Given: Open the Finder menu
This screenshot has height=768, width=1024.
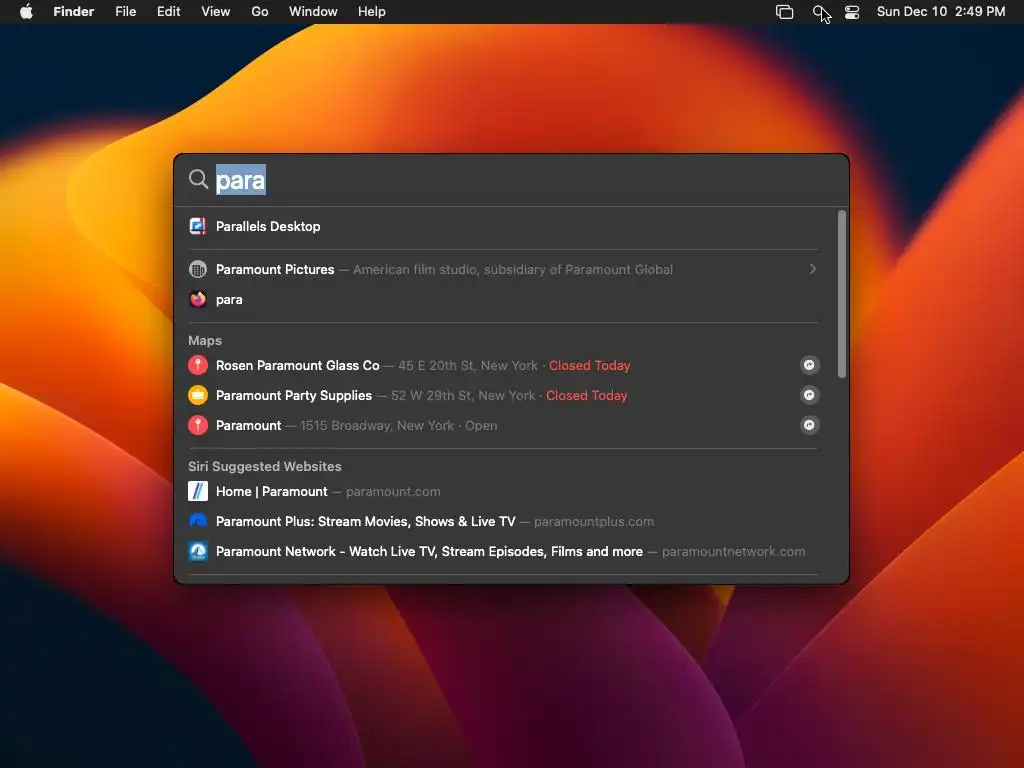Looking at the screenshot, I should 73,12.
